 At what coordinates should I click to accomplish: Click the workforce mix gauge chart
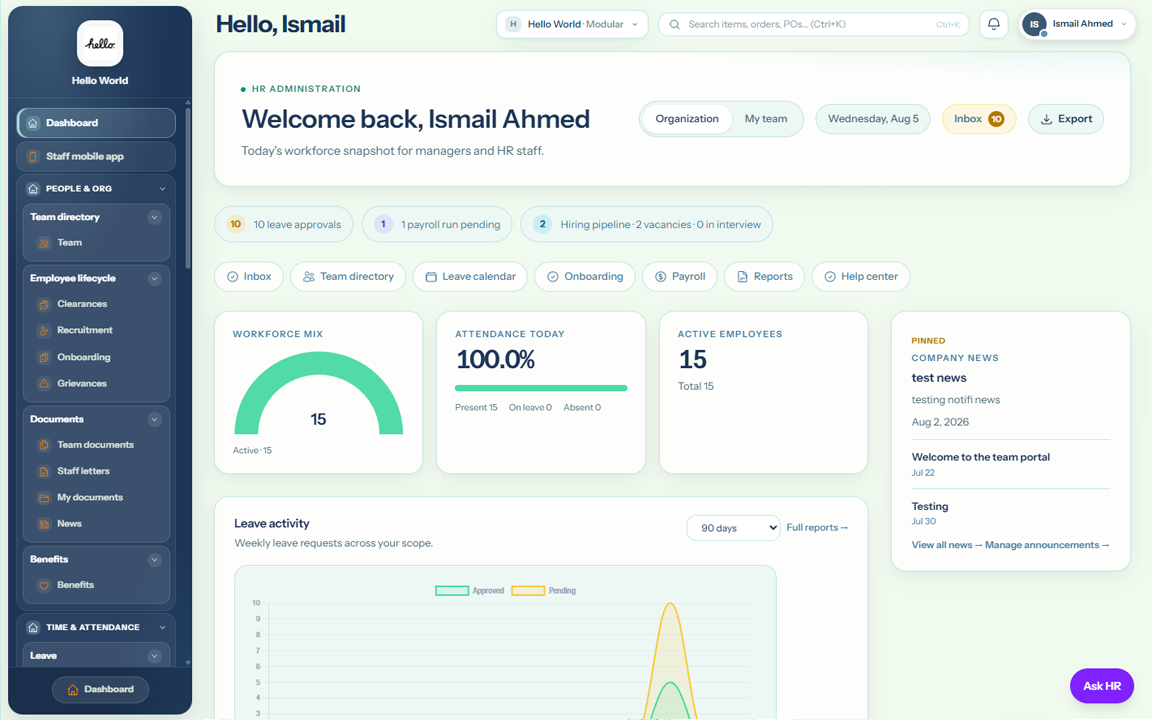tap(319, 393)
